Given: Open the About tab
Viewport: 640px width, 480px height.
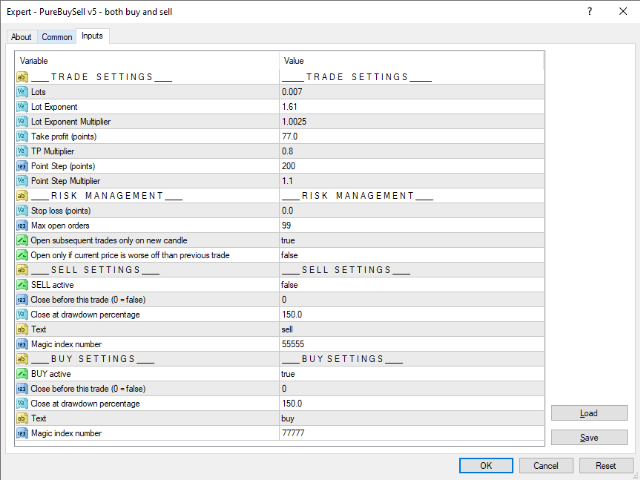Looking at the screenshot, I should point(22,37).
